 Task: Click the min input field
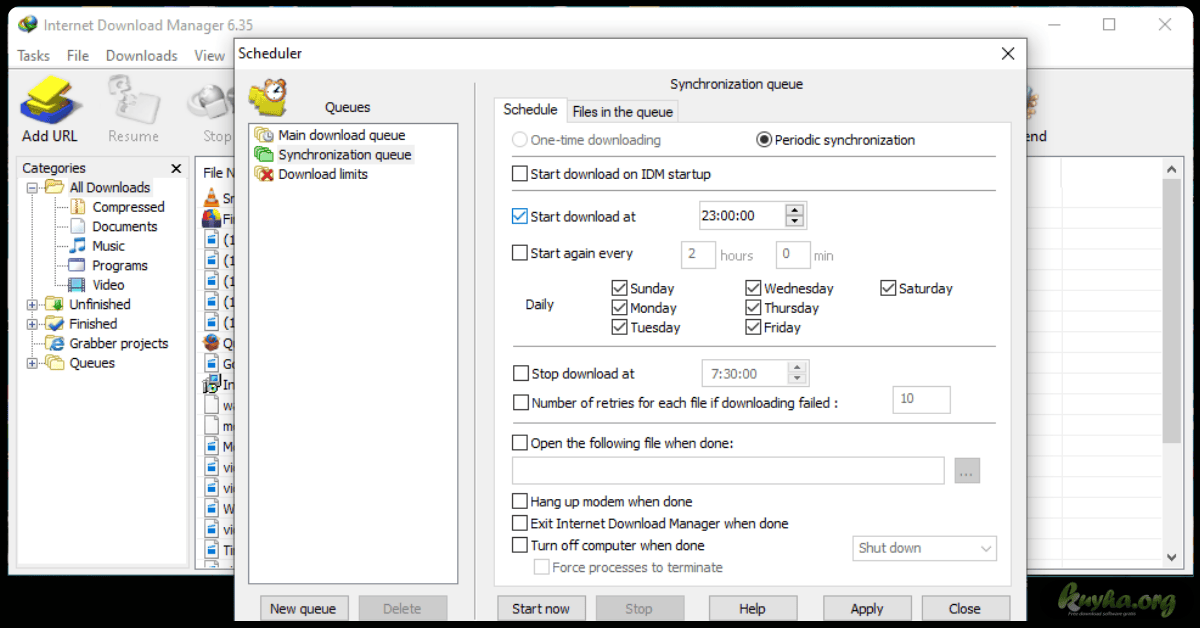pyautogui.click(x=793, y=254)
